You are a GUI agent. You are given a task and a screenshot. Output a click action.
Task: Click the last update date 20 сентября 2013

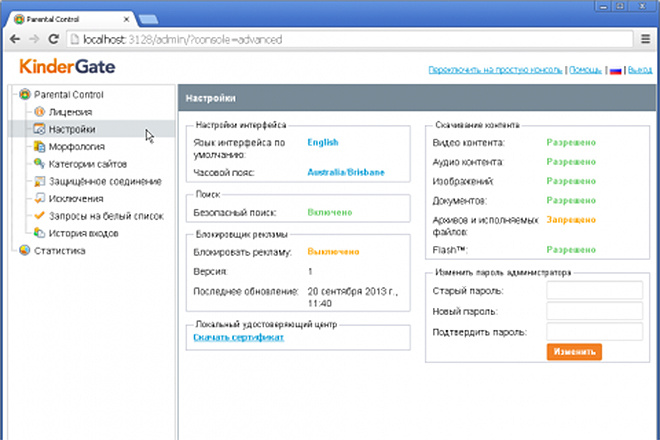point(352,297)
